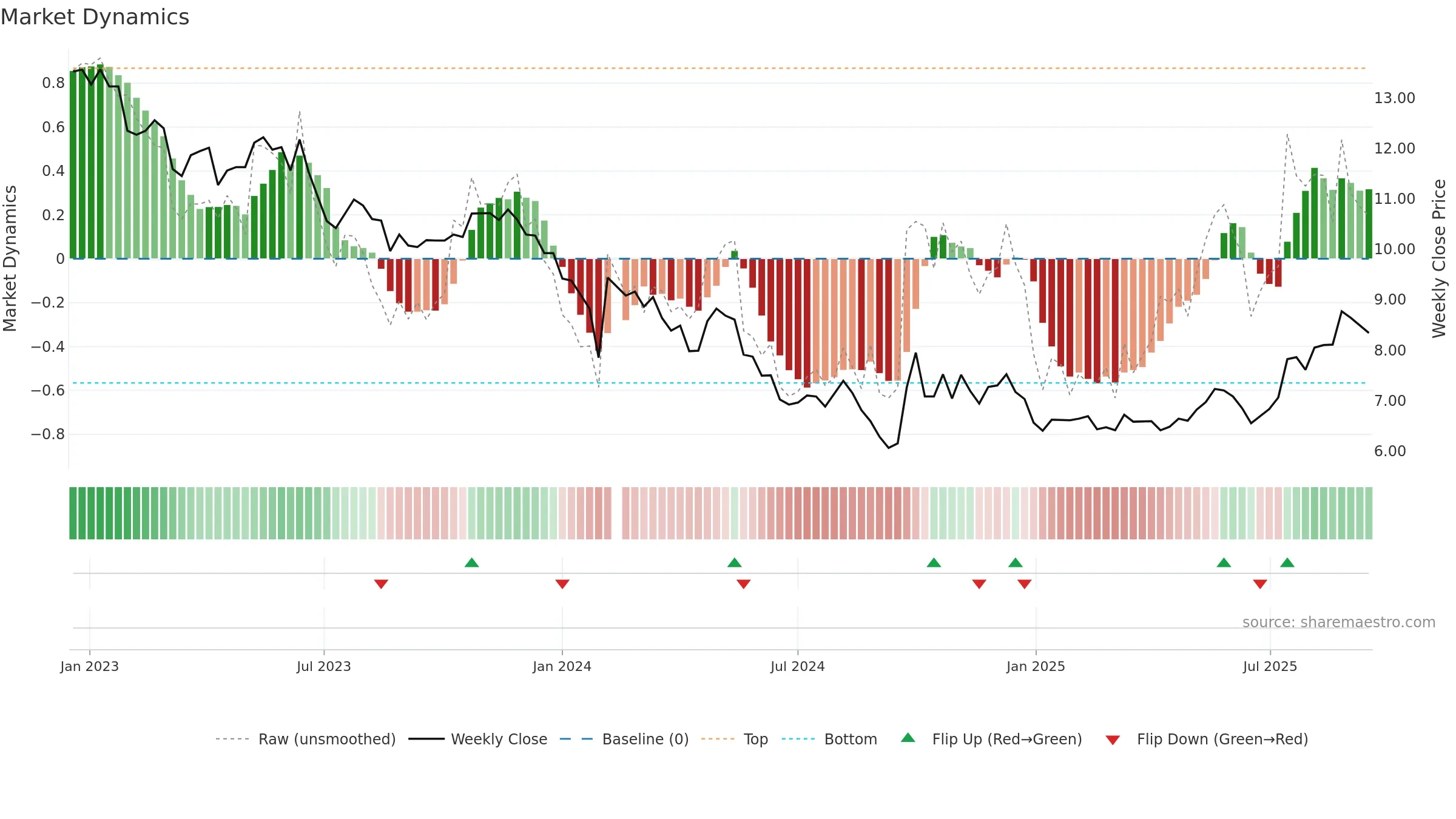This screenshot has height=819, width=1456.
Task: Click the green flip-up marker in mid December 2024
Action: click(x=1016, y=562)
